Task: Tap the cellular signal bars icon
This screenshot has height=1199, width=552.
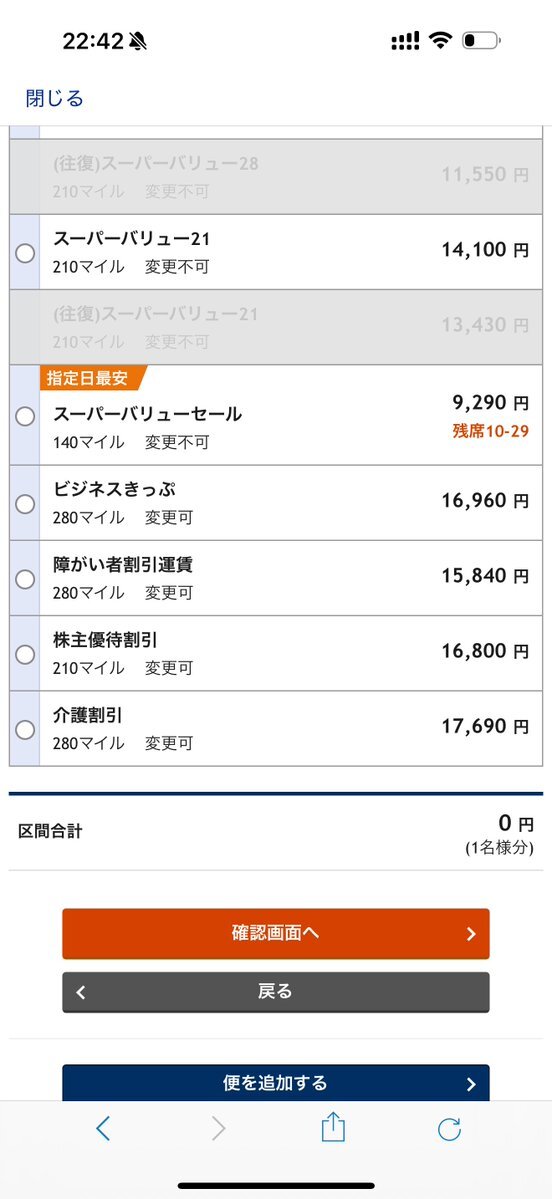Action: (x=405, y=41)
